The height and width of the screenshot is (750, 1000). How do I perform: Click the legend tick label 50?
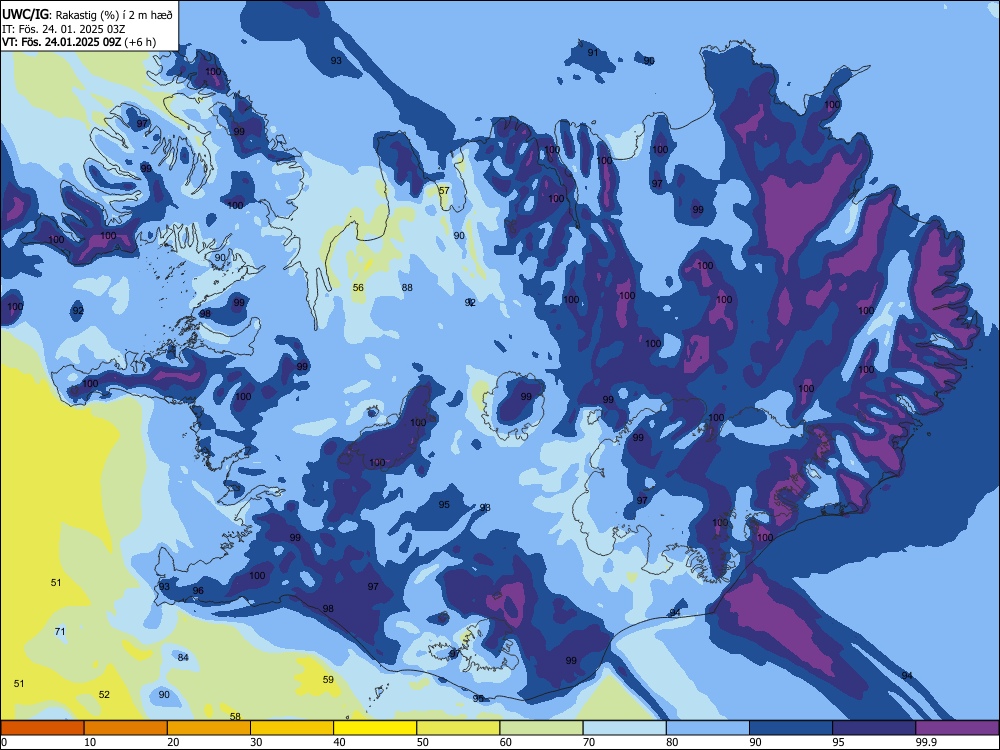(423, 742)
